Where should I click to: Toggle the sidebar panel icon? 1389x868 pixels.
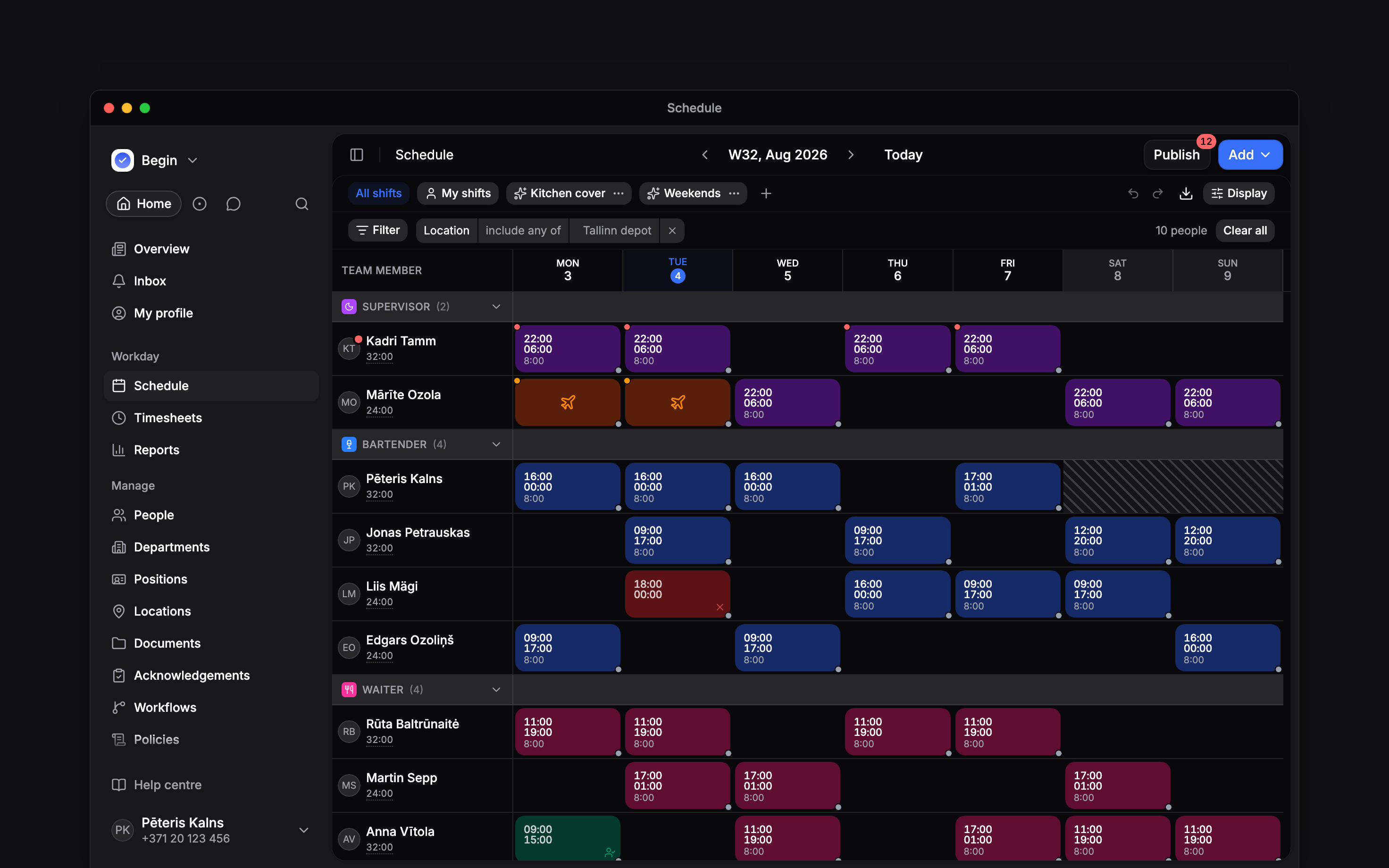[x=356, y=155]
